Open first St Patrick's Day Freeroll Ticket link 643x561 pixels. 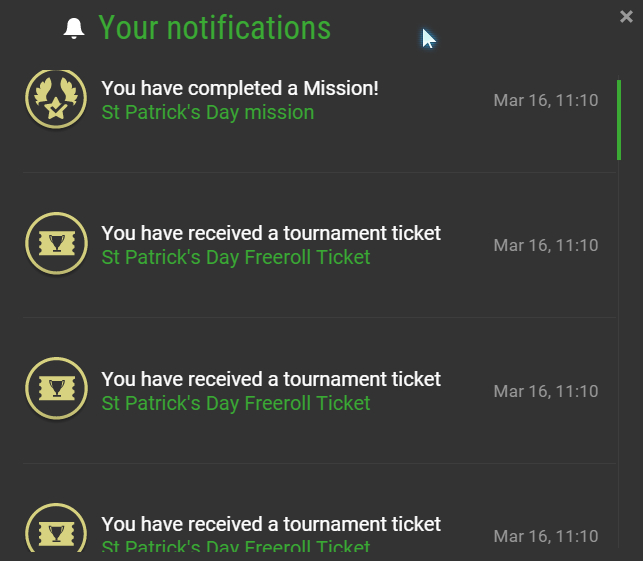pos(236,258)
